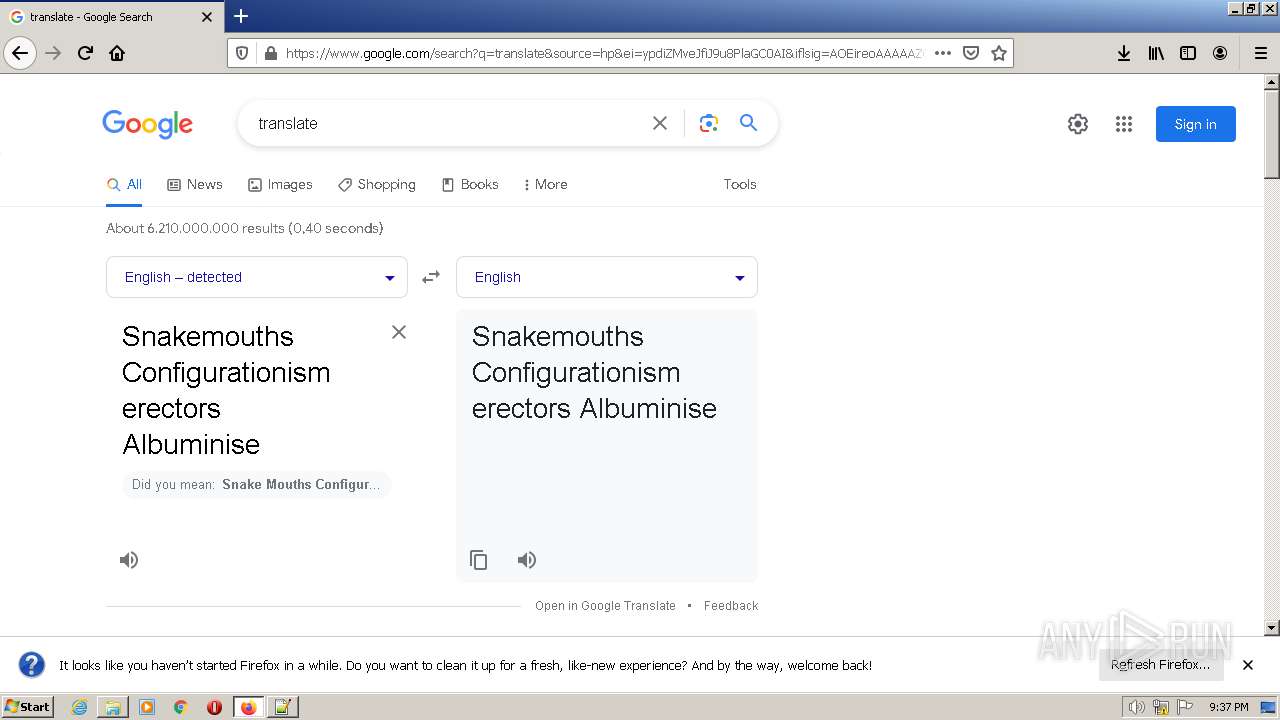This screenshot has width=1280, height=720.
Task: Show site security padlock info
Action: (x=269, y=53)
